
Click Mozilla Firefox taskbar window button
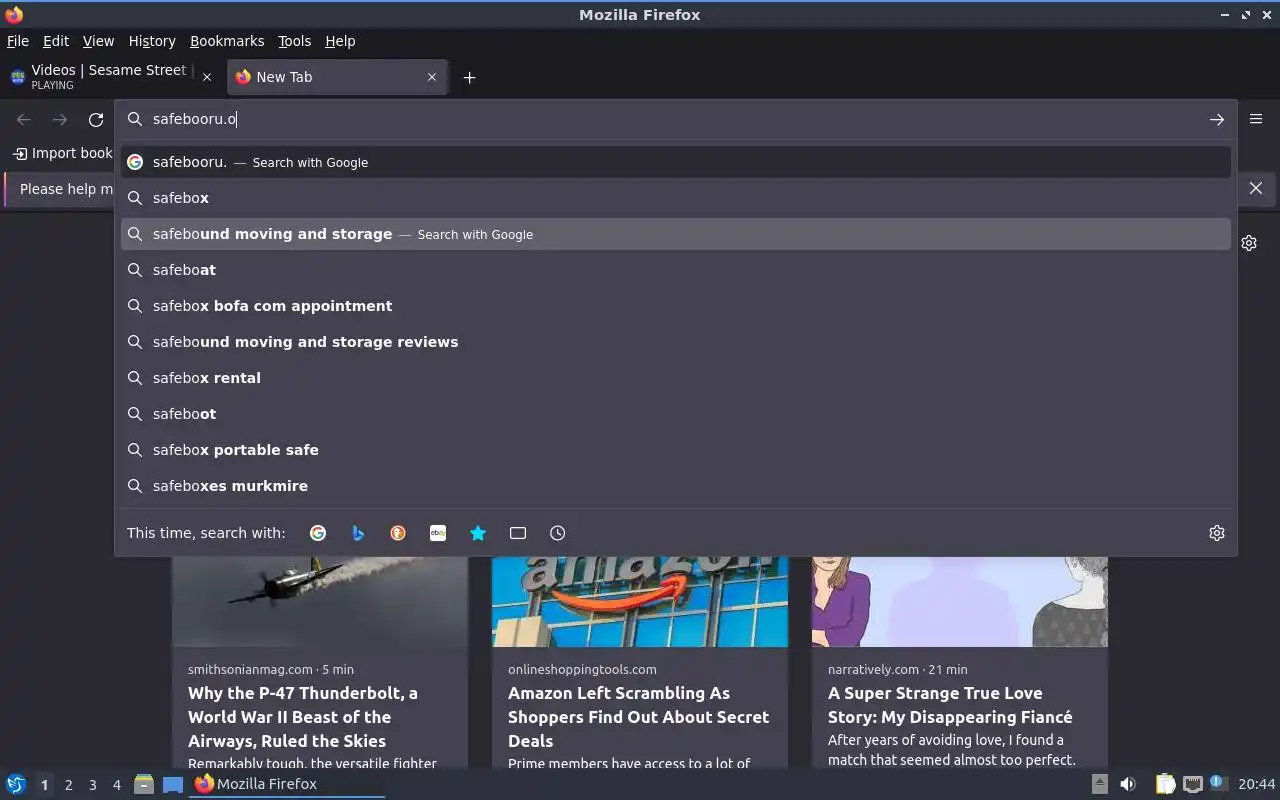tap(288, 784)
